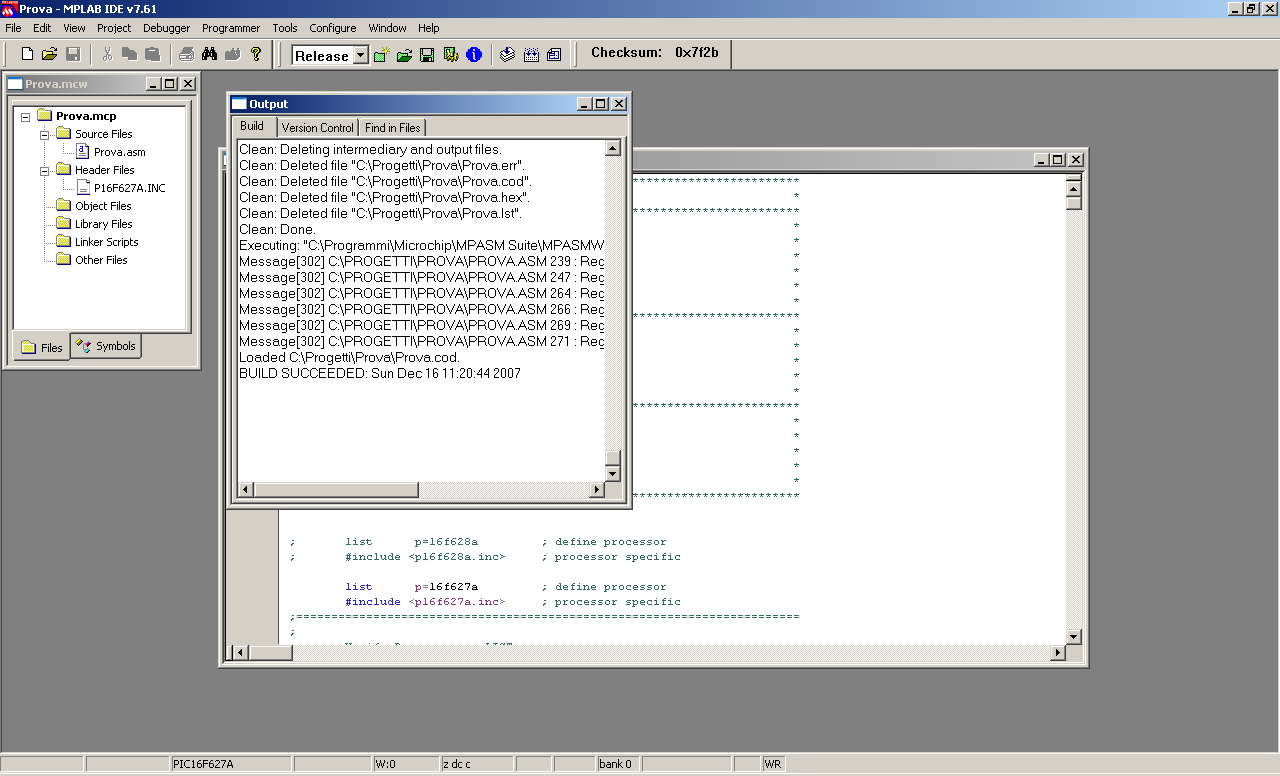This screenshot has width=1280, height=776.
Task: Click the Open File folder icon
Action: point(50,54)
